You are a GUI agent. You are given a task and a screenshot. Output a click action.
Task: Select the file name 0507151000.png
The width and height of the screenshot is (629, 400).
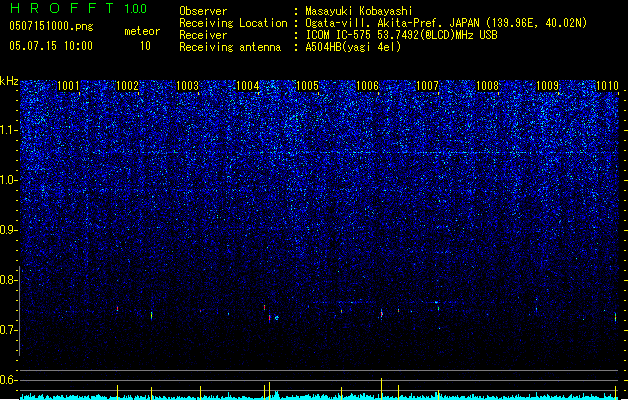point(51,26)
